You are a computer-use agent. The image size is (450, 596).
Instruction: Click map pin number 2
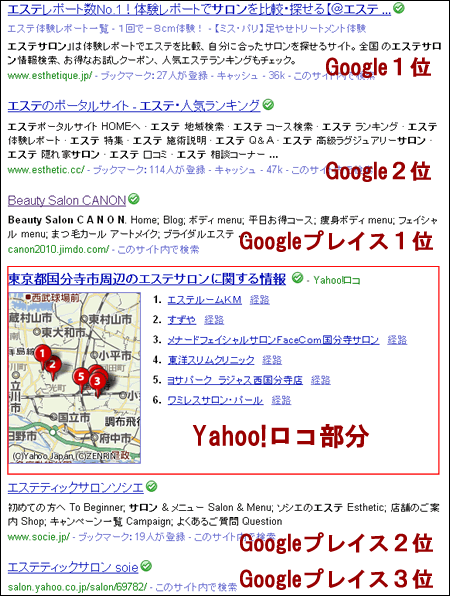coord(53,366)
